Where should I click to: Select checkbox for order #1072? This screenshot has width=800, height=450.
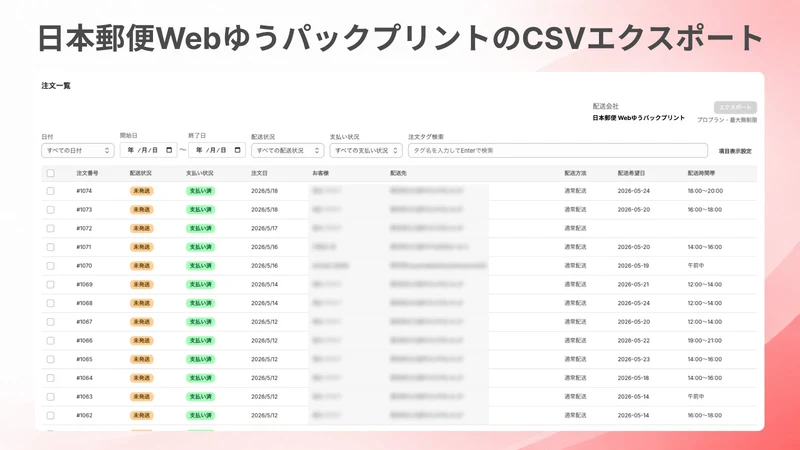point(51,228)
